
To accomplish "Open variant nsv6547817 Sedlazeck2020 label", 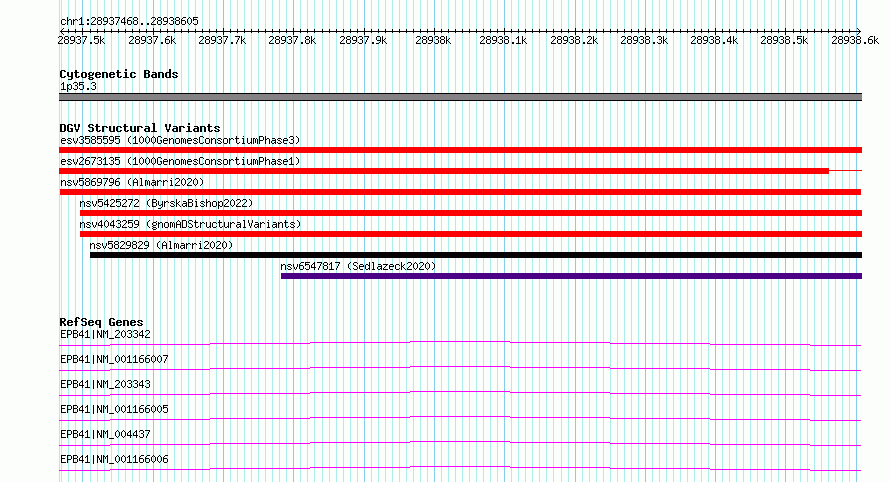I will point(358,266).
